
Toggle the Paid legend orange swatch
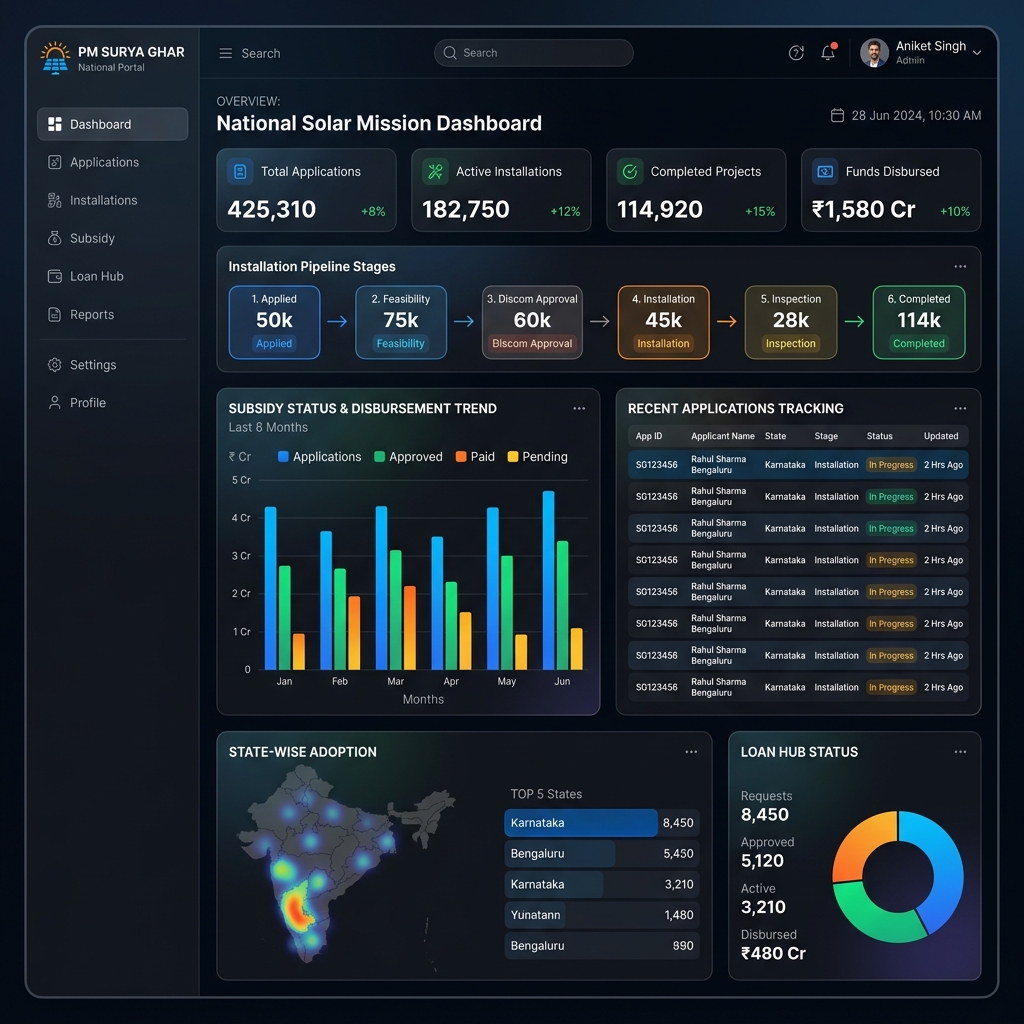click(461, 456)
